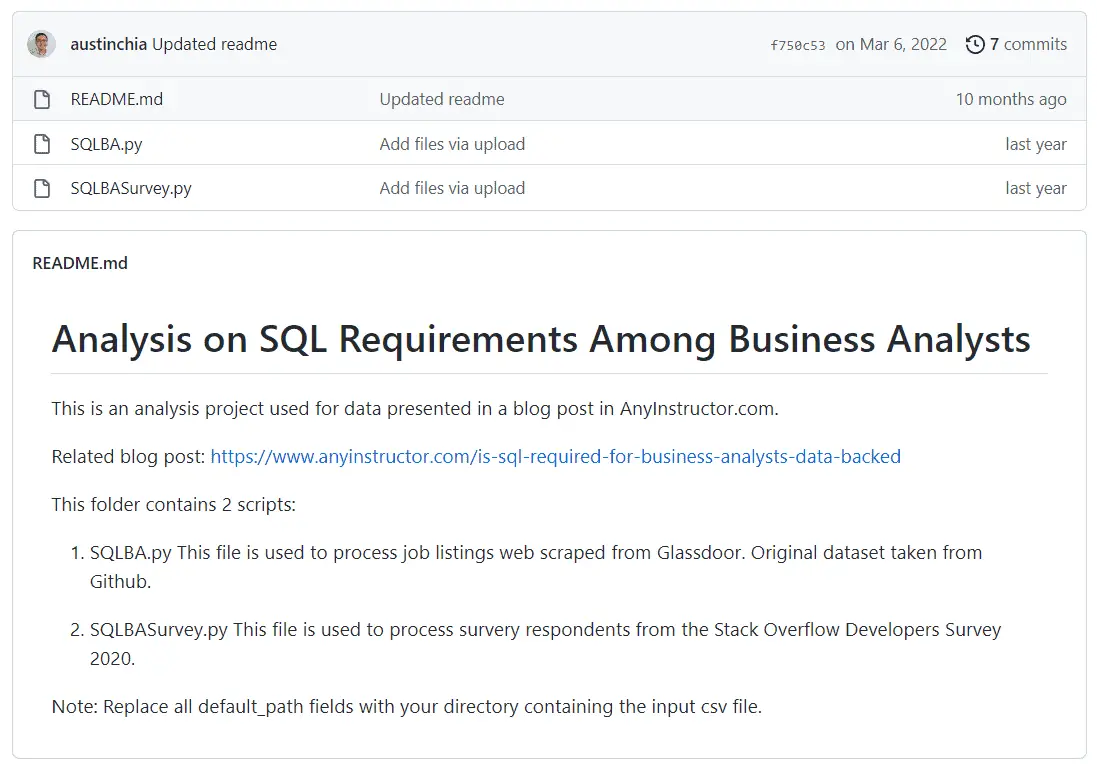The image size is (1097, 769).
Task: Open 'Add files via upload' commit for SQLBASurvey.py
Action: tap(452, 188)
